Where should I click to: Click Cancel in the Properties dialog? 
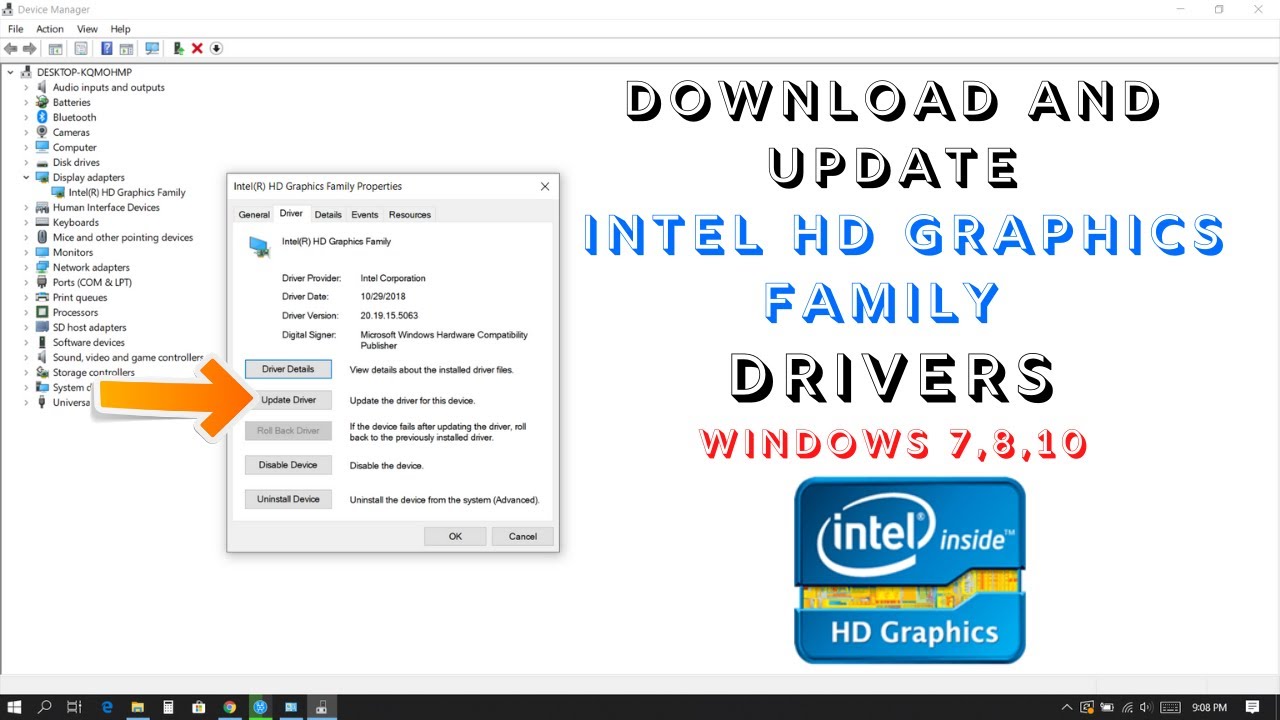(523, 536)
